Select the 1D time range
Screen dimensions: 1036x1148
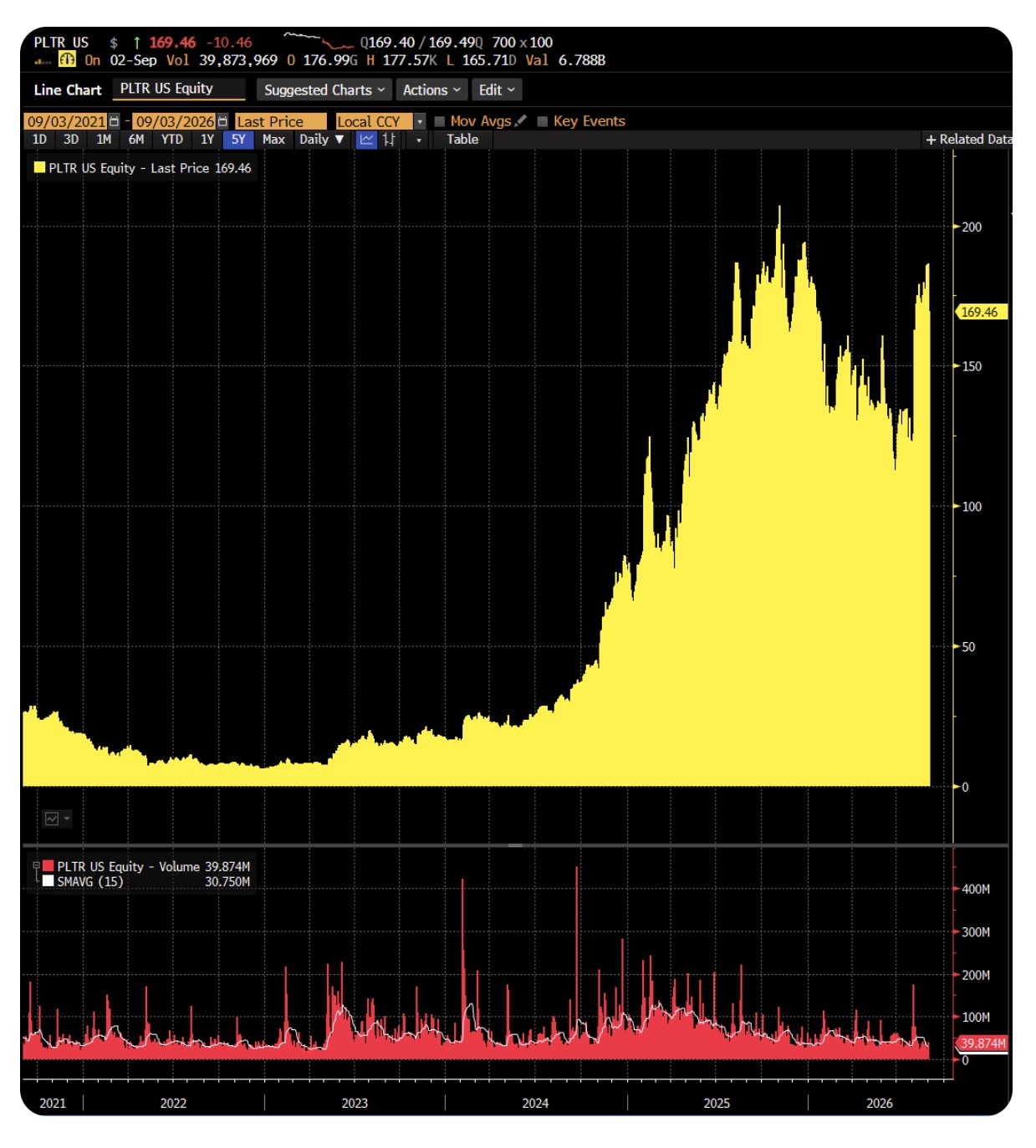[x=39, y=140]
